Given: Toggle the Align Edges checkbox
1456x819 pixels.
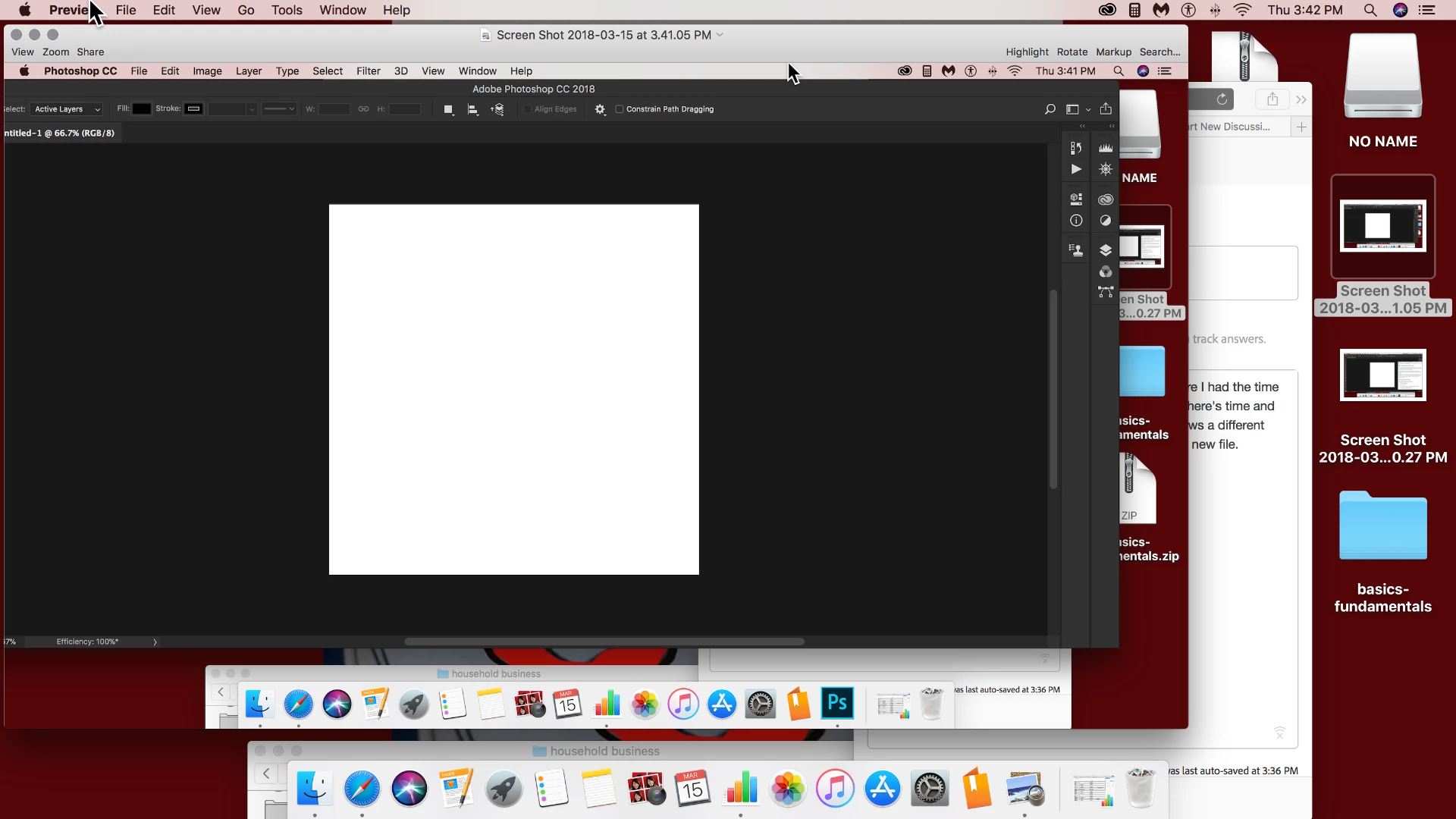Looking at the screenshot, I should 528,109.
